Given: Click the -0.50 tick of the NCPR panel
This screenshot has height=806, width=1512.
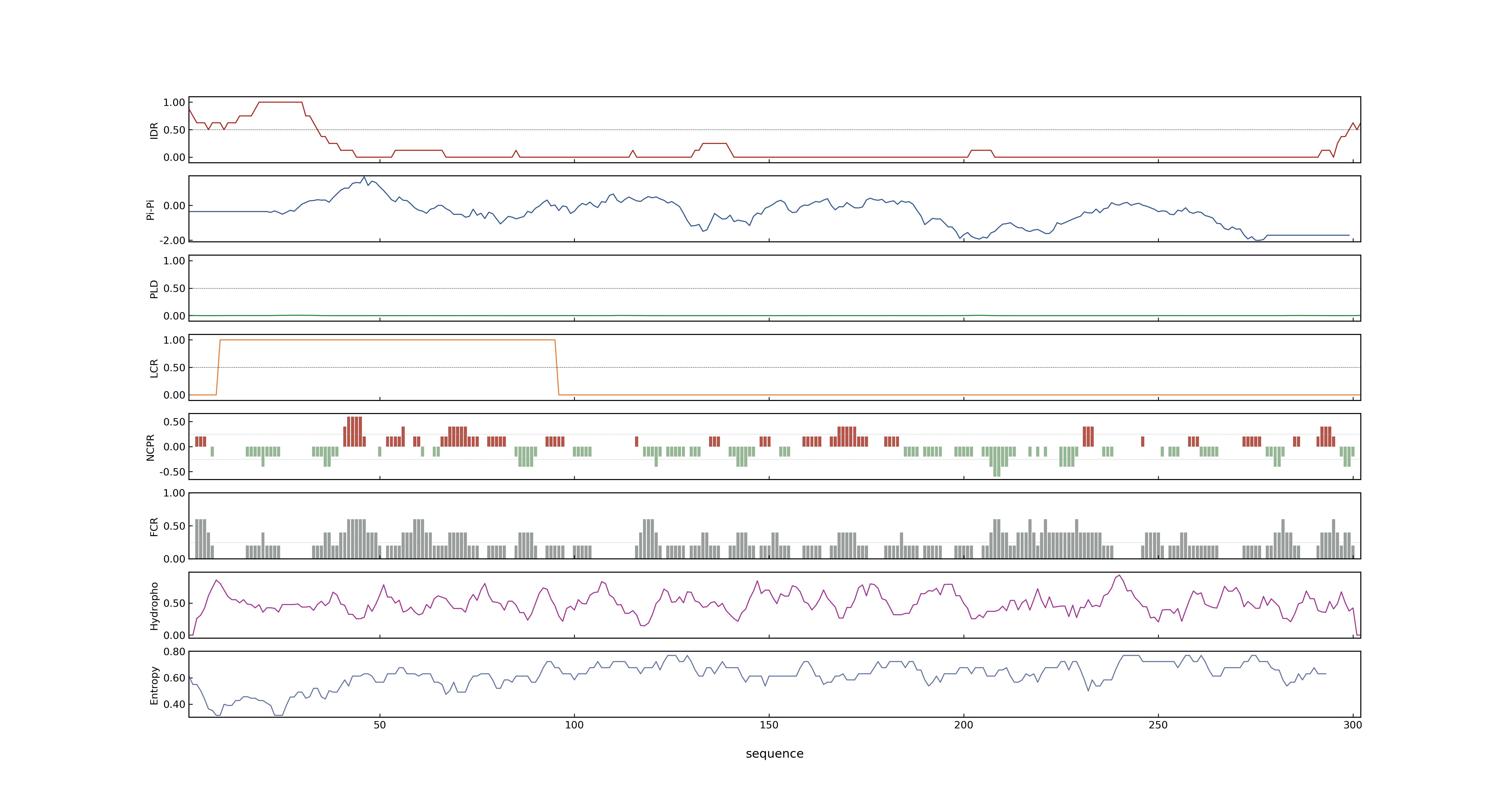Looking at the screenshot, I should pos(172,472).
